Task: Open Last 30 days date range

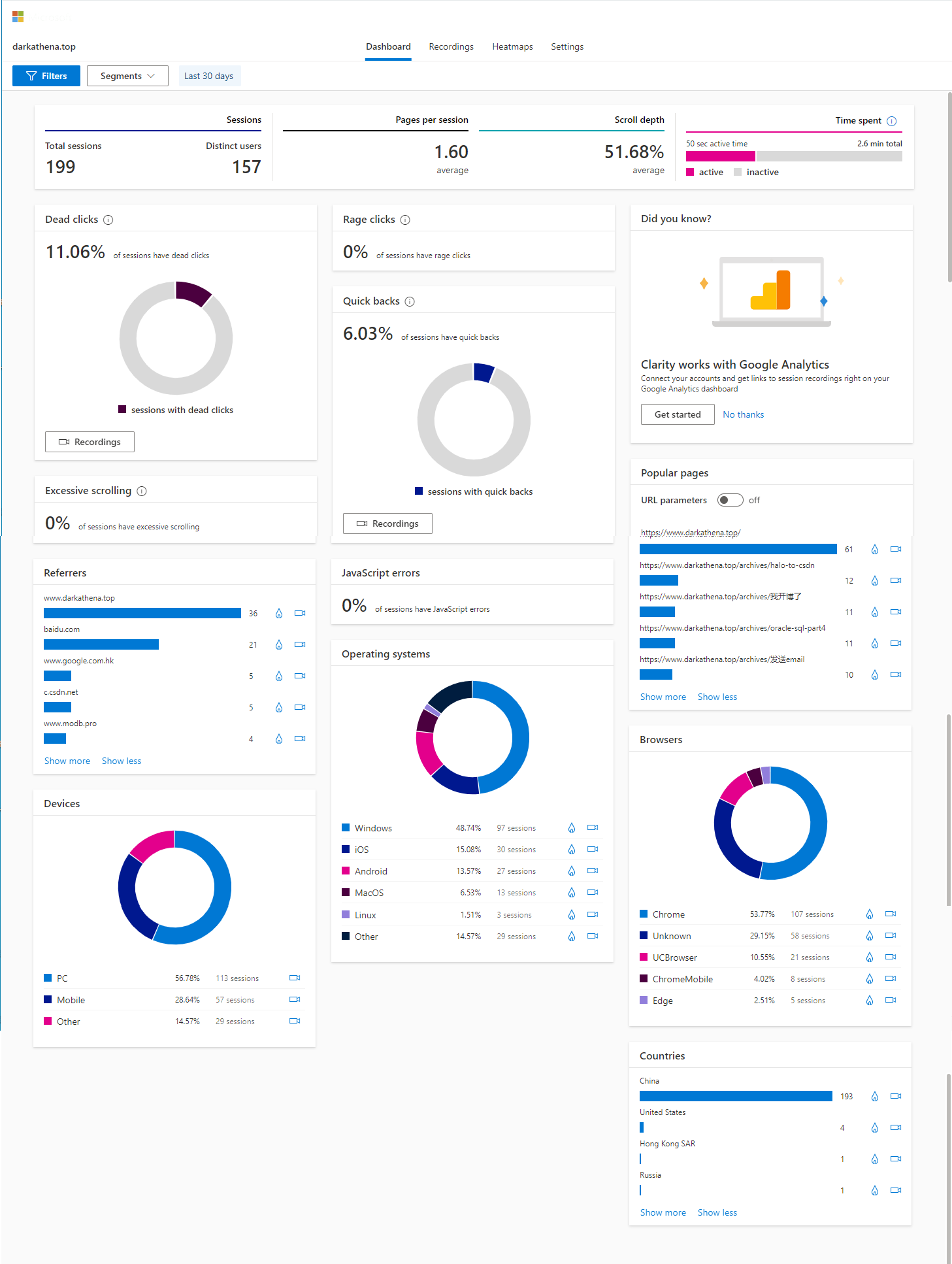Action: click(x=209, y=76)
